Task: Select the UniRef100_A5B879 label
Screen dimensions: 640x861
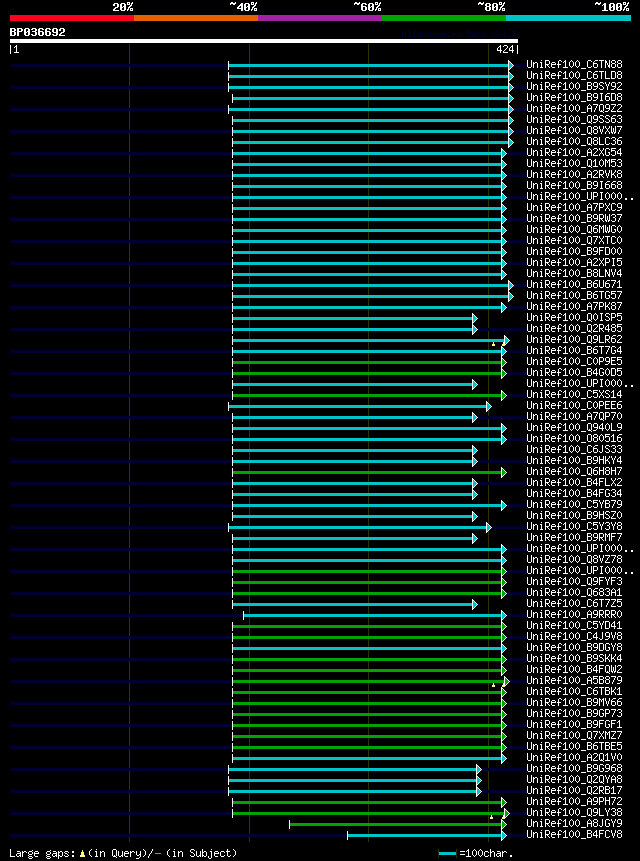Action: click(574, 680)
